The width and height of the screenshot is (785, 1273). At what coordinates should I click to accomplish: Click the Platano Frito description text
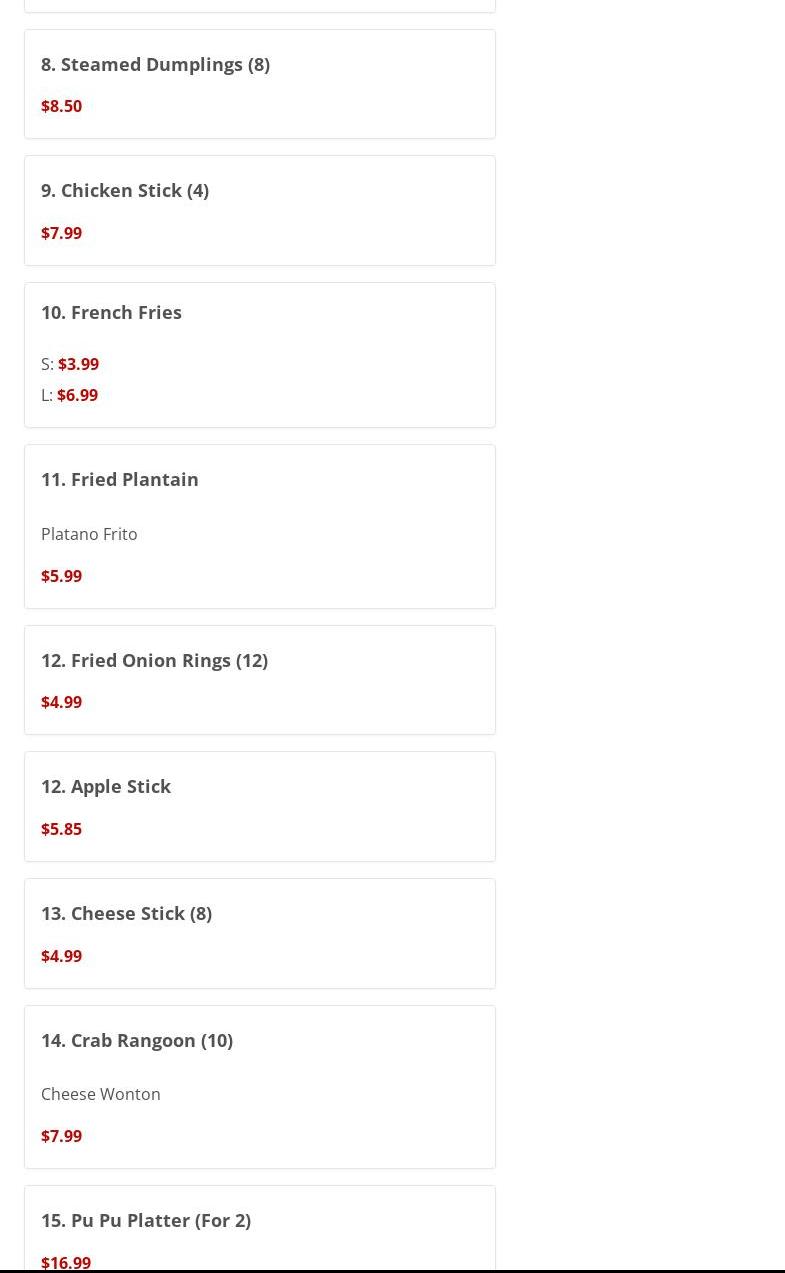pos(89,534)
